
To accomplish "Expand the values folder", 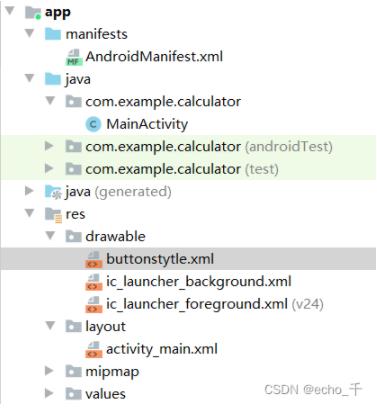I will pos(49,393).
